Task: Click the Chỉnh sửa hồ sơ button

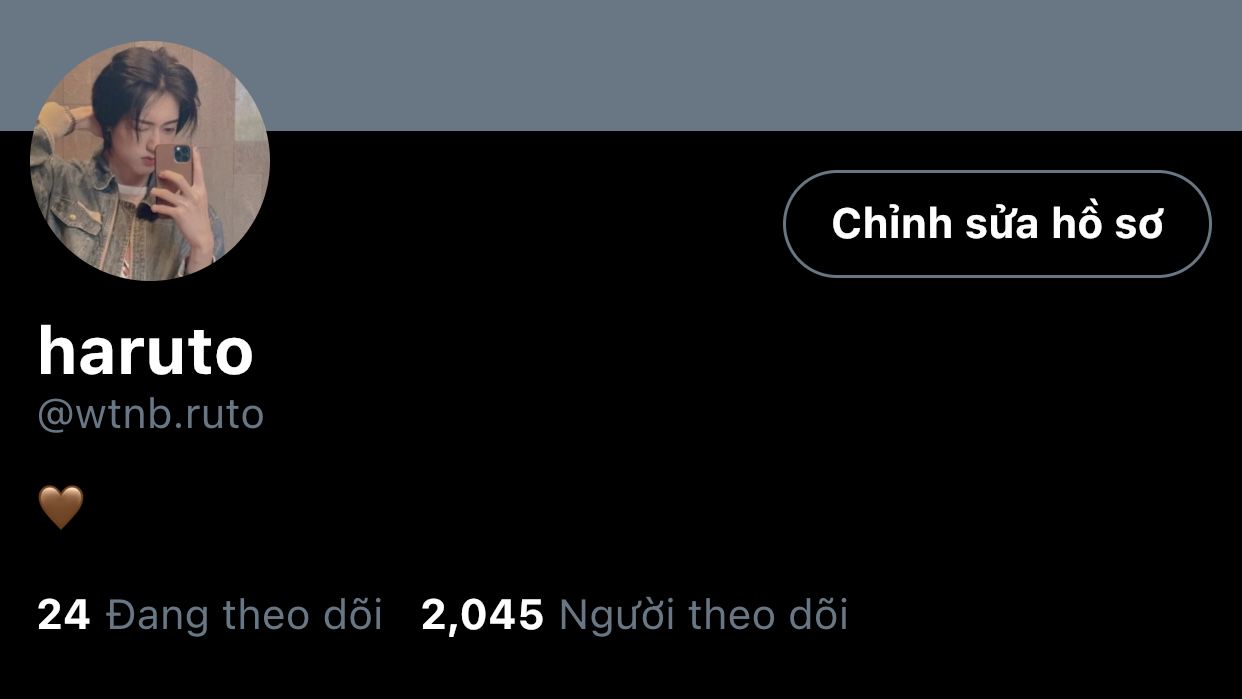Action: 997,224
